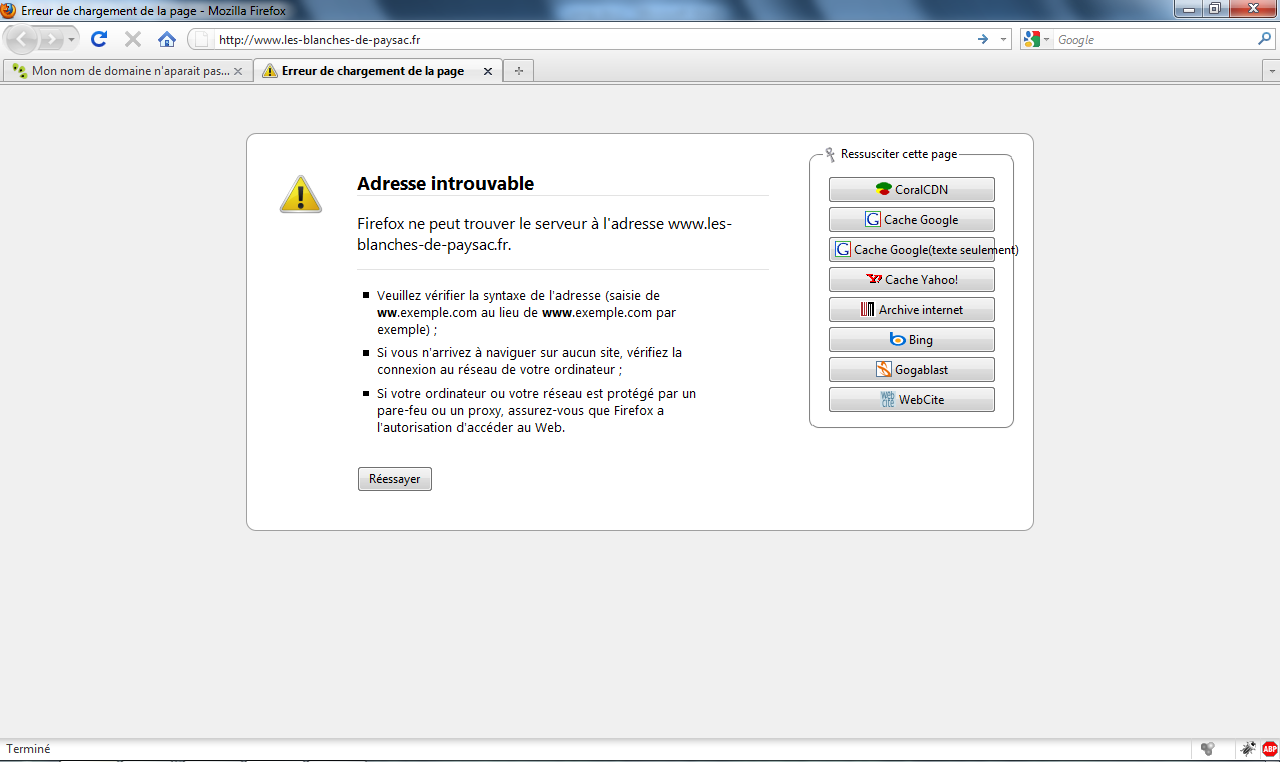
Task: Click the blue Go arrow in address bar
Action: (x=983, y=40)
